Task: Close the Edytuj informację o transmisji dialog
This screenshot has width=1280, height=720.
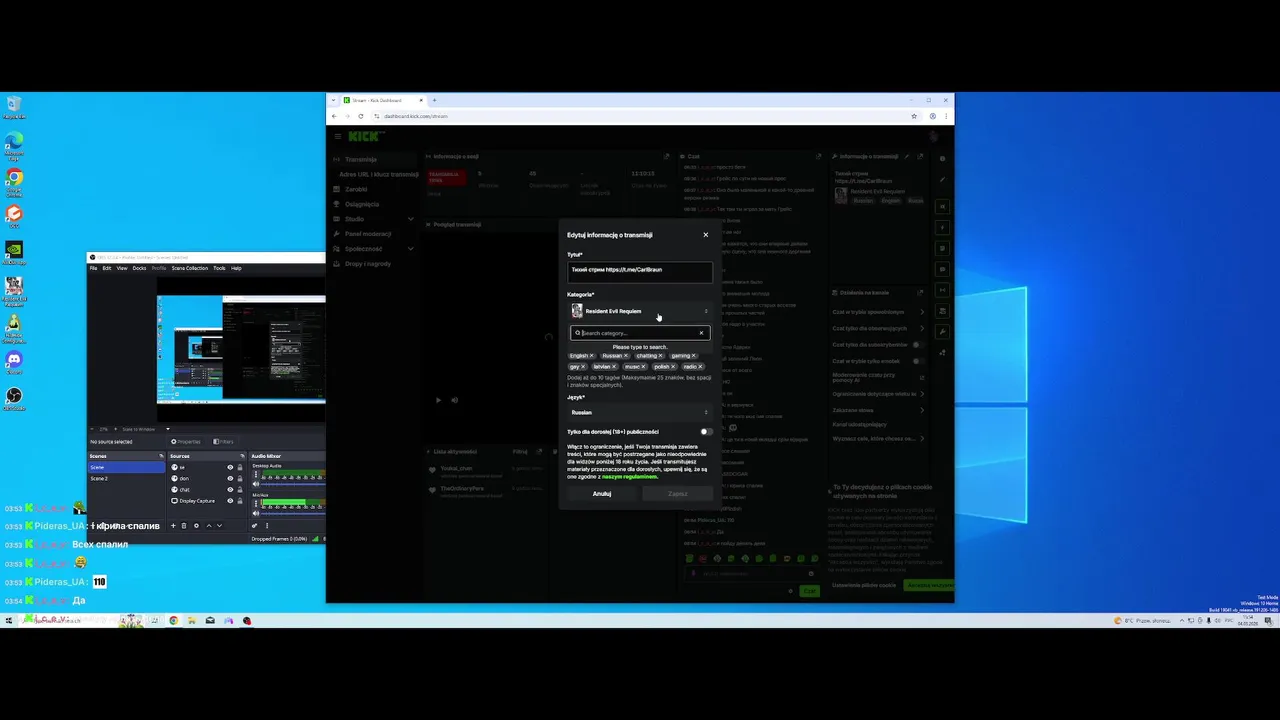Action: coord(705,235)
